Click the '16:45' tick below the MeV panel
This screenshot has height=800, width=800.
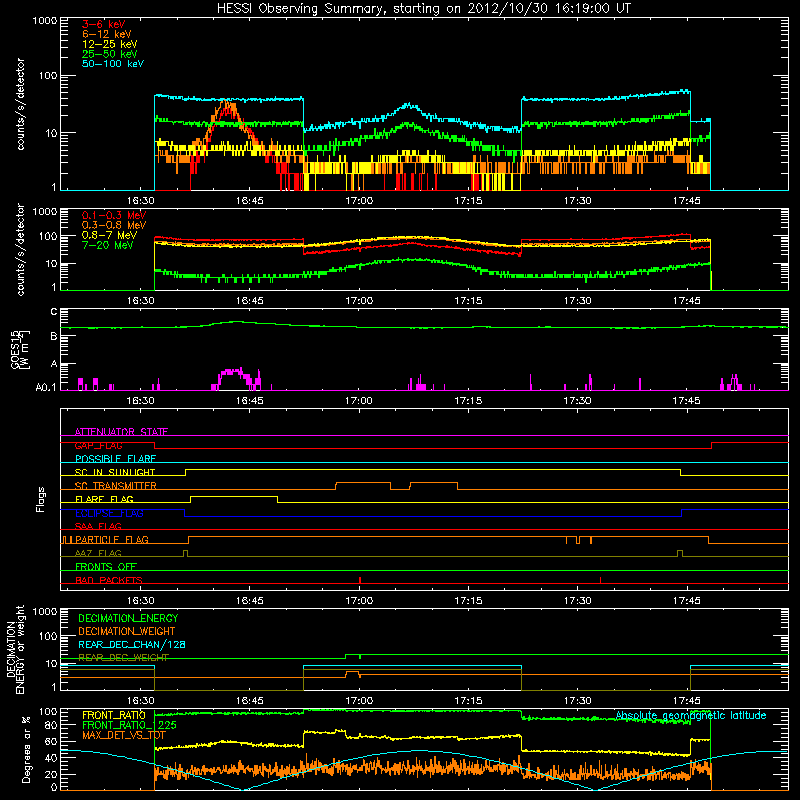pyautogui.click(x=249, y=301)
